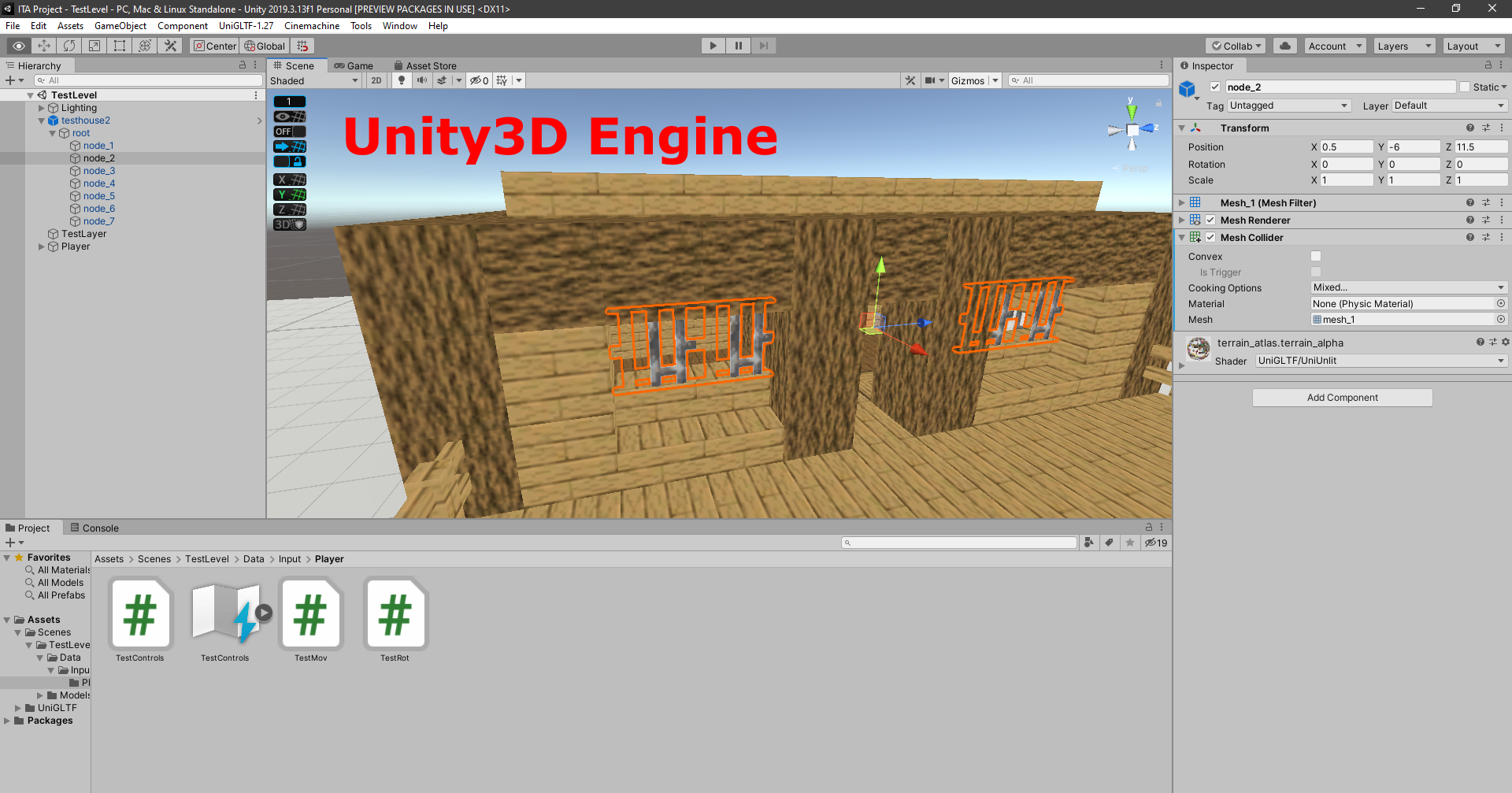Open the Cooking Options dropdown
Image resolution: width=1512 pixels, height=793 pixels.
[1409, 287]
